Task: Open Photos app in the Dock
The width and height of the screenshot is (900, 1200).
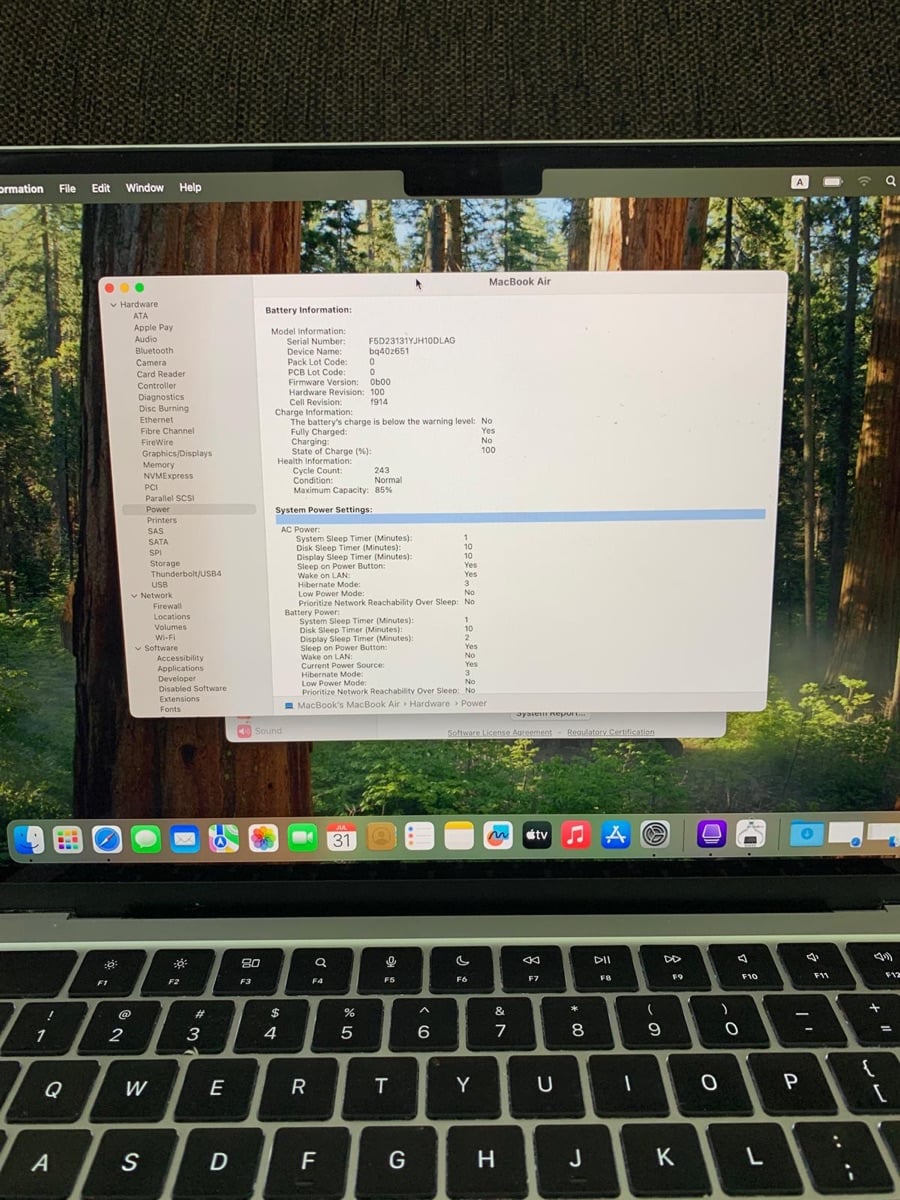Action: 263,838
